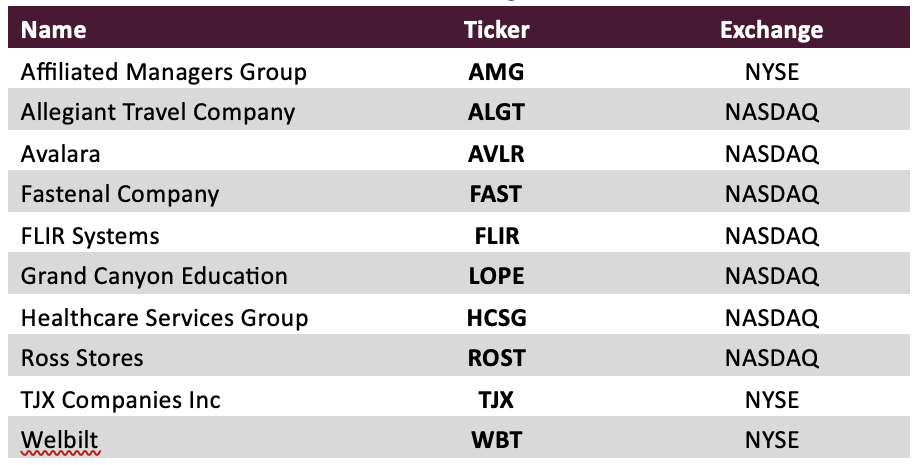Click the AVLR ticker cell

(x=496, y=154)
